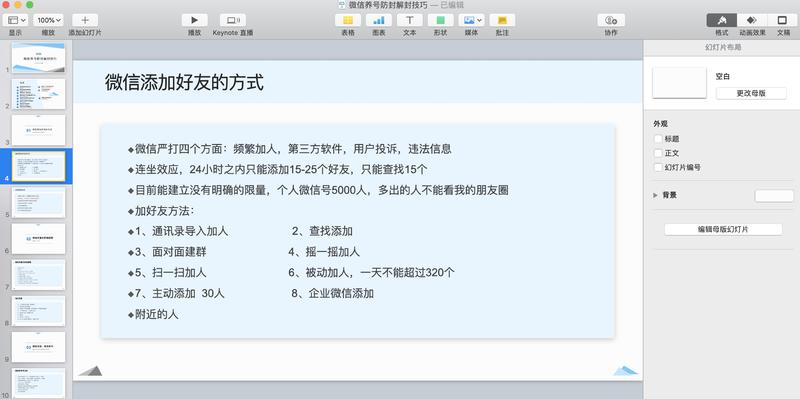Click the slide title 微信添加好友的方式
This screenshot has width=800, height=399.
point(184,82)
